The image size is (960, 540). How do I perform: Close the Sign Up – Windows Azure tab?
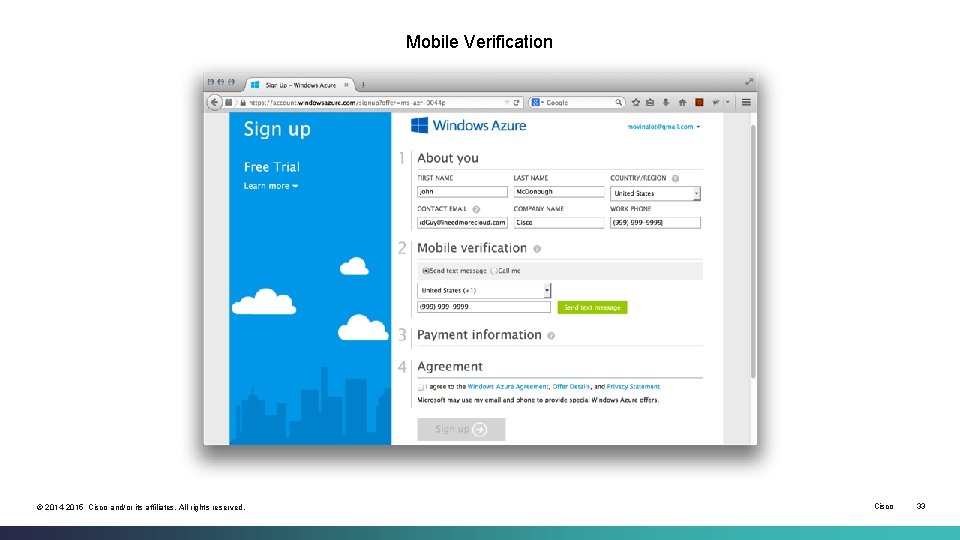click(347, 85)
